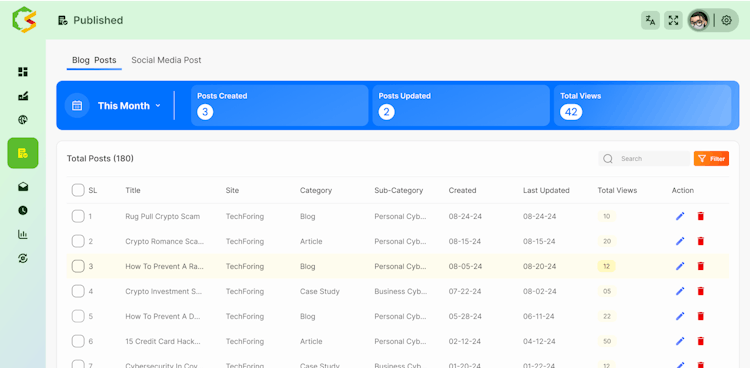750x368 pixels.
Task: Select the Blog Posts tab
Action: 94,60
